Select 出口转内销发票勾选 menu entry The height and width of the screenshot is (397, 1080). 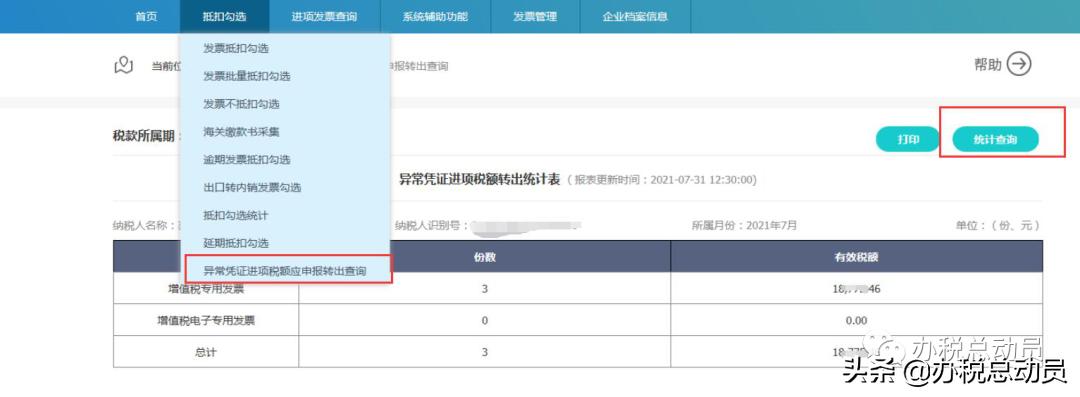click(x=252, y=187)
